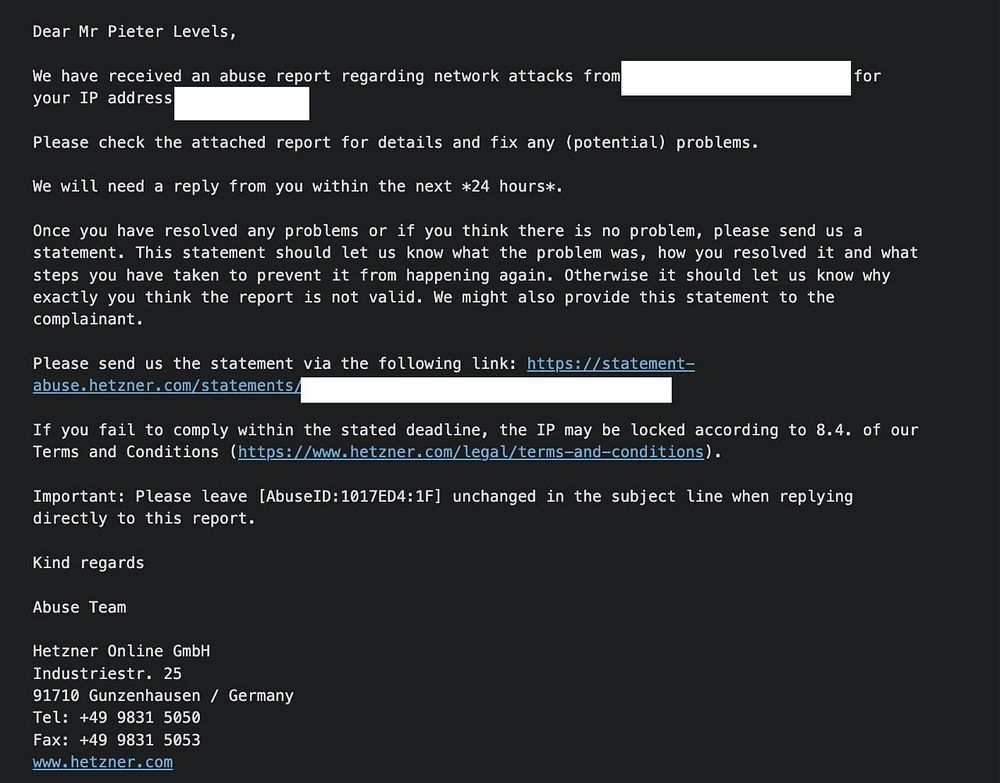Click the word 'complainant.' in the paragraph
The width and height of the screenshot is (1000, 783).
pyautogui.click(x=89, y=319)
